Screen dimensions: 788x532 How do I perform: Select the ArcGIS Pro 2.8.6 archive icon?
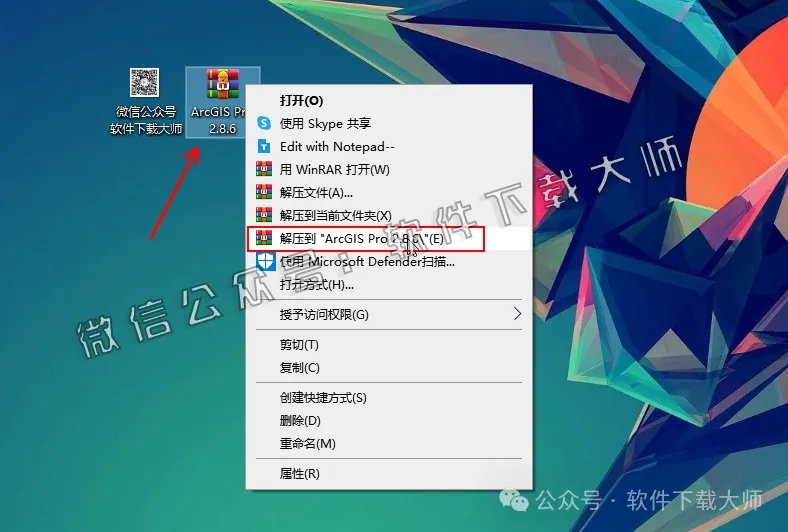coord(223,84)
